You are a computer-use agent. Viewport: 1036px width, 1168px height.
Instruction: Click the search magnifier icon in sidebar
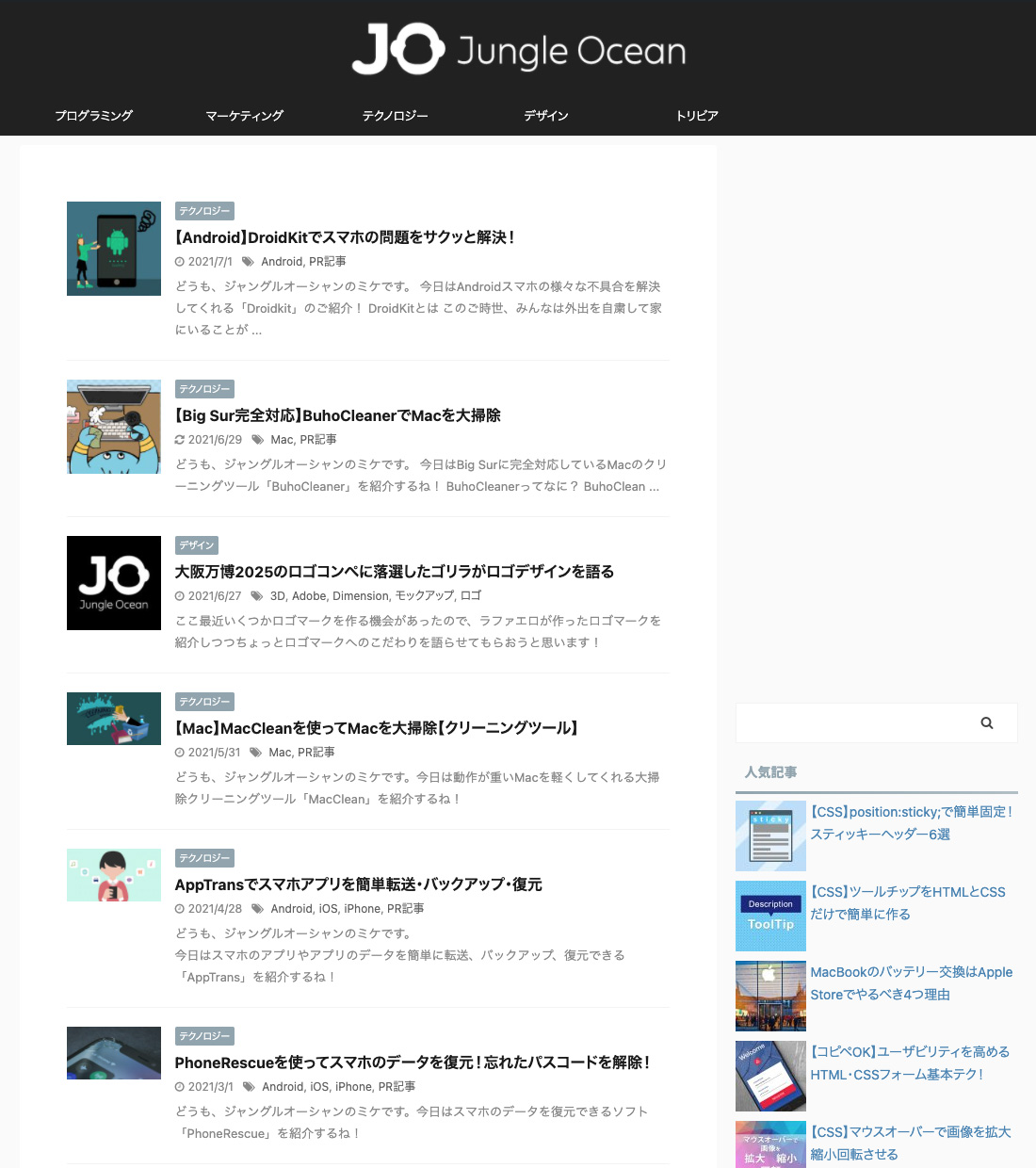pos(986,723)
